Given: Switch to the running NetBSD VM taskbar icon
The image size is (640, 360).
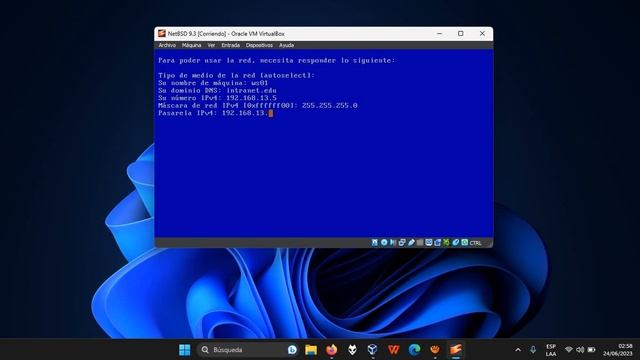Looking at the screenshot, I should coord(456,350).
